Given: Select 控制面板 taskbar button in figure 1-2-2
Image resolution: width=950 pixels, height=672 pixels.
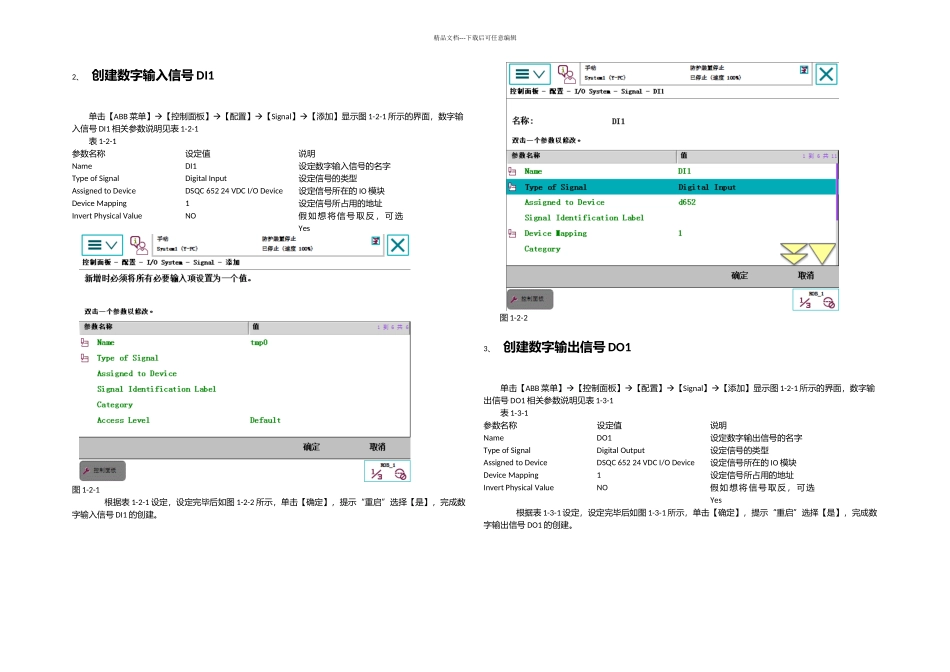Looking at the screenshot, I should pyautogui.click(x=530, y=299).
